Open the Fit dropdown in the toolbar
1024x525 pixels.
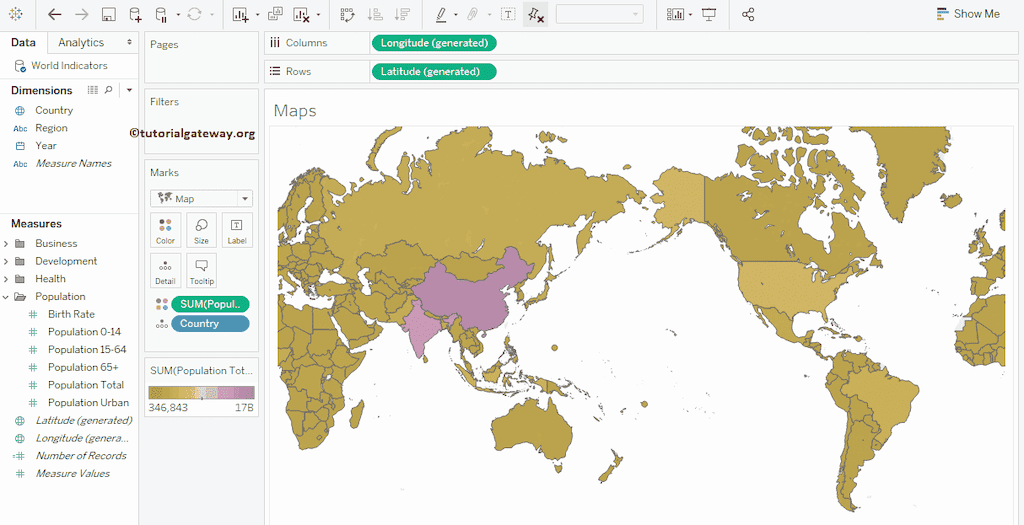pos(600,14)
